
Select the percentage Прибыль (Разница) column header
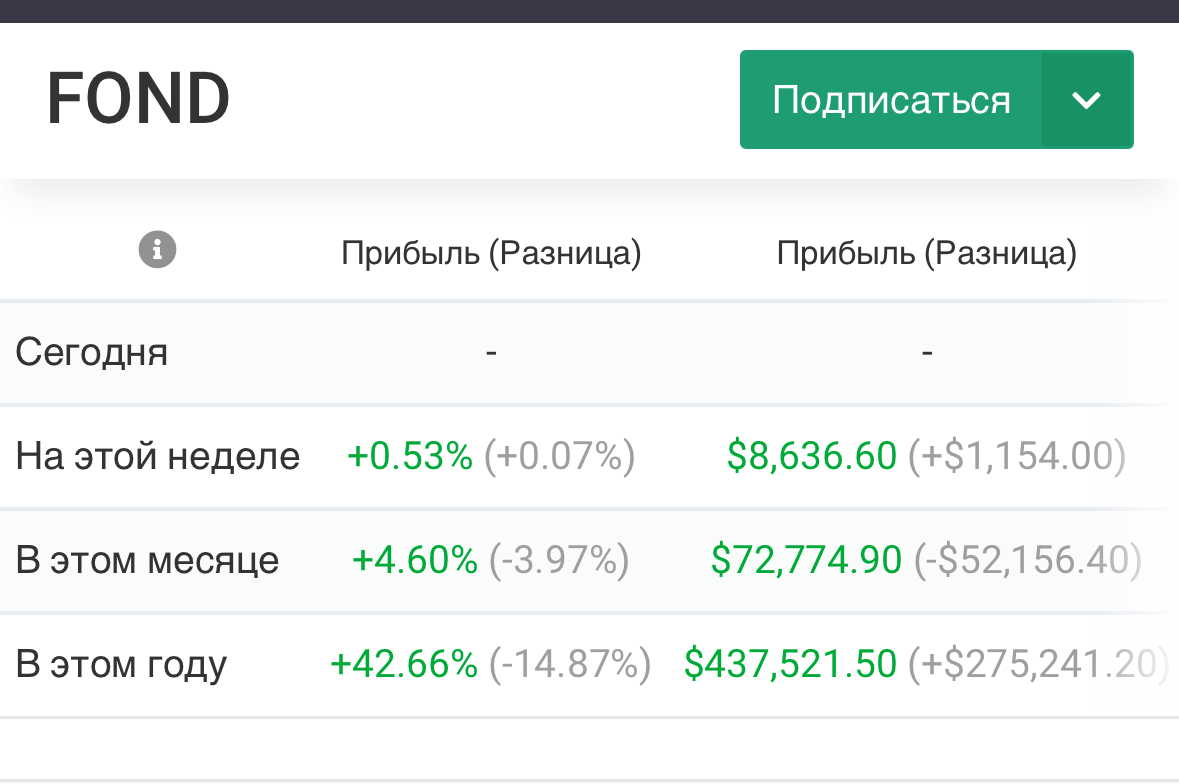click(x=491, y=253)
